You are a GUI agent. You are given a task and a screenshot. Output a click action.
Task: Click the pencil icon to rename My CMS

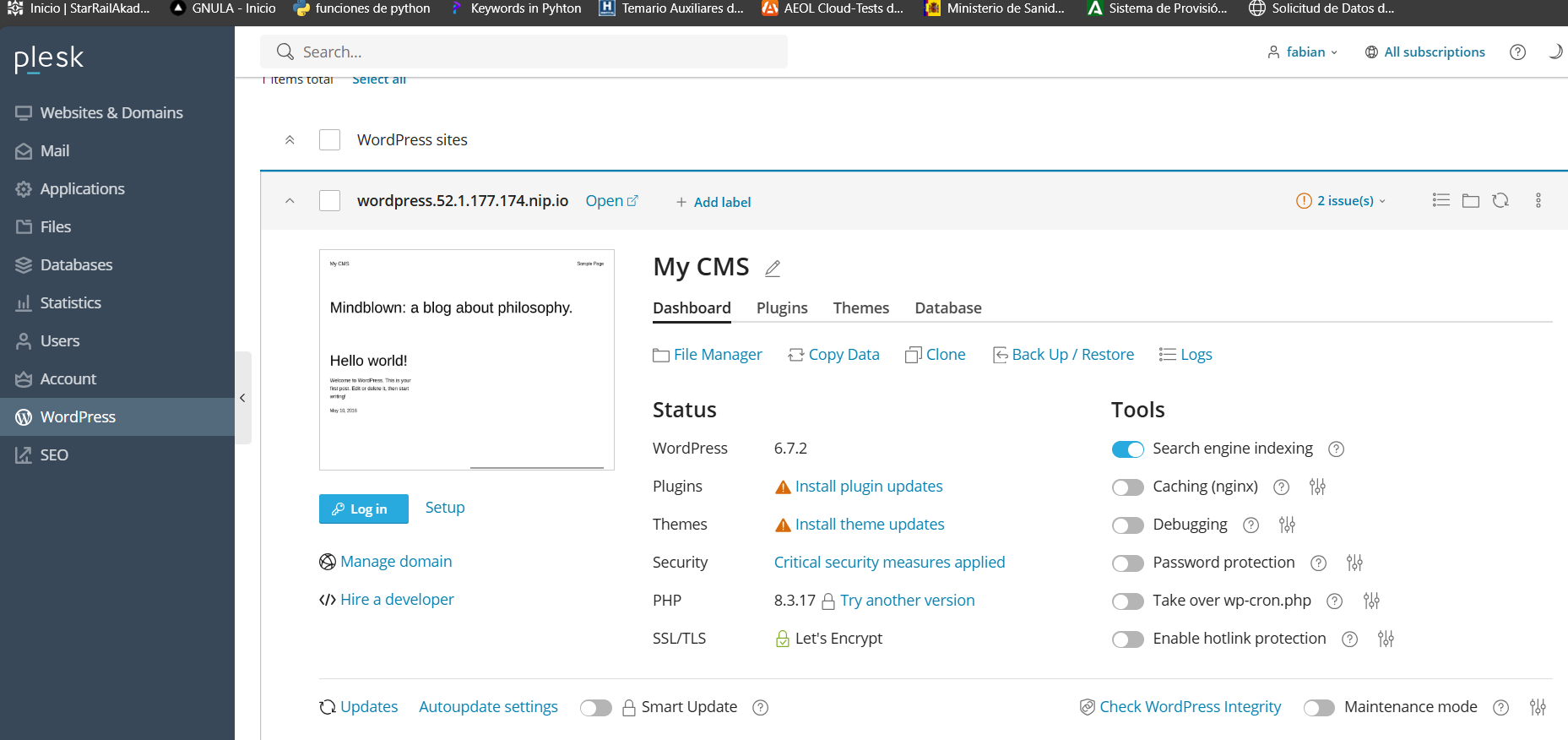click(x=772, y=269)
